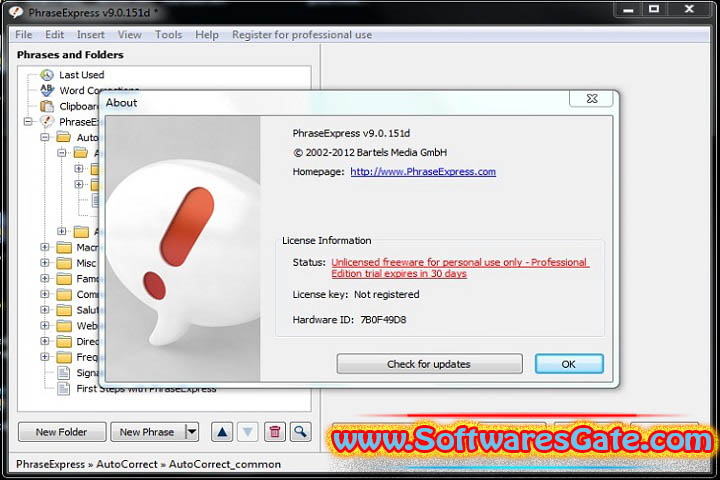Close the About dialog

click(x=592, y=98)
